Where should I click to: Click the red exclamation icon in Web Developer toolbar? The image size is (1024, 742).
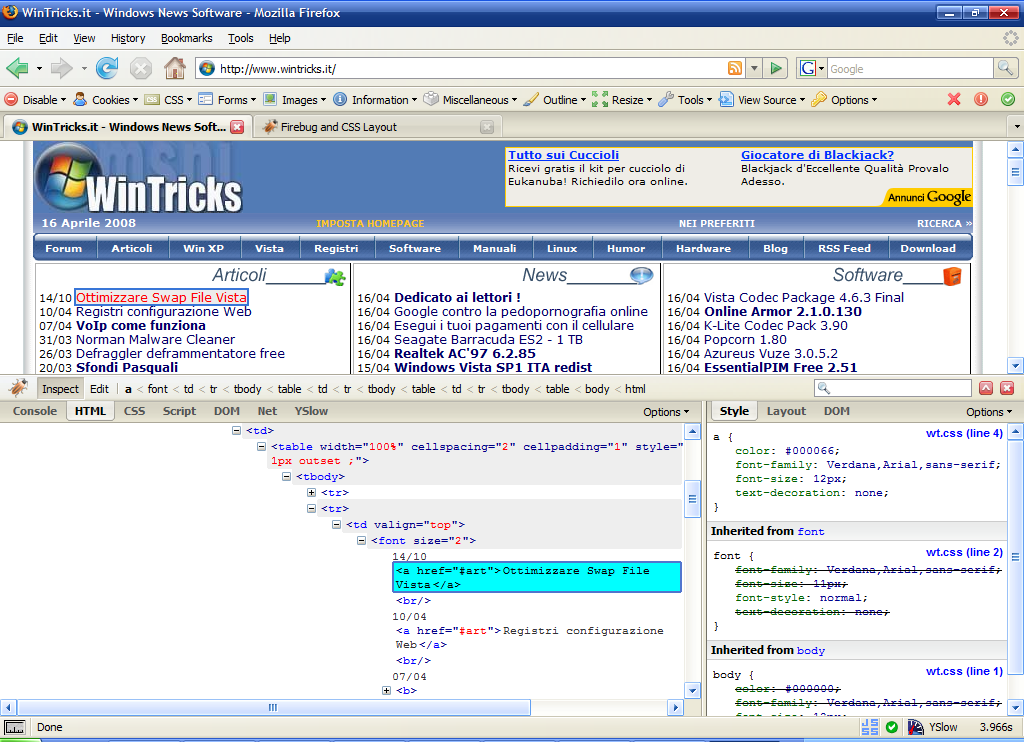pyautogui.click(x=981, y=99)
